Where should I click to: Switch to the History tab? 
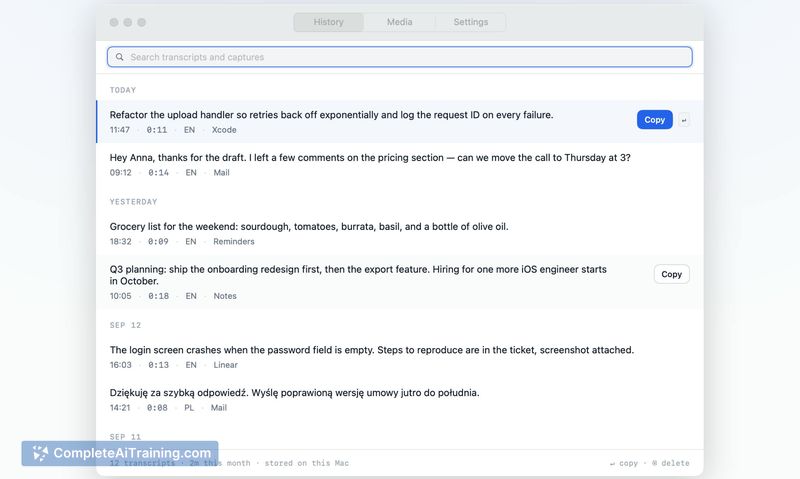(328, 22)
